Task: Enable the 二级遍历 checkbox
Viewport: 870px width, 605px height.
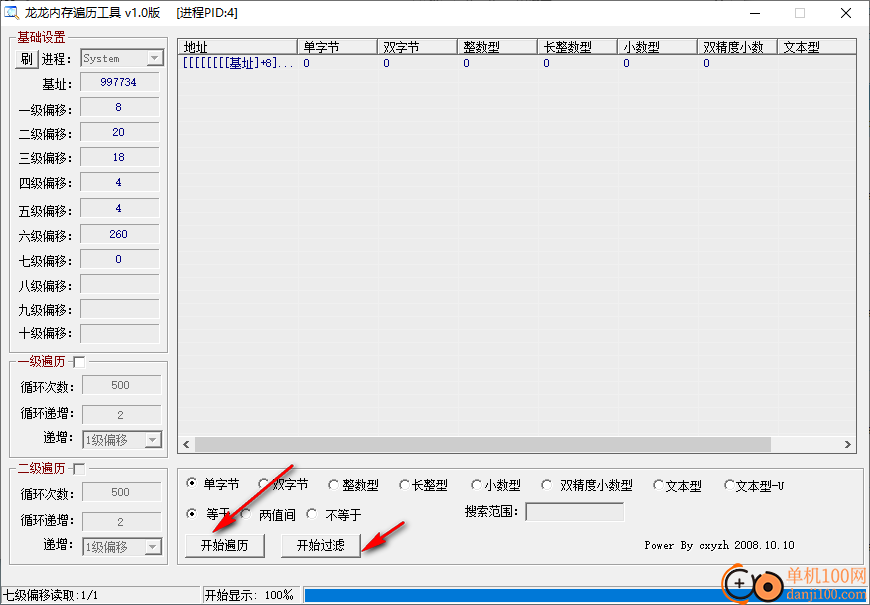Action: click(x=79, y=470)
